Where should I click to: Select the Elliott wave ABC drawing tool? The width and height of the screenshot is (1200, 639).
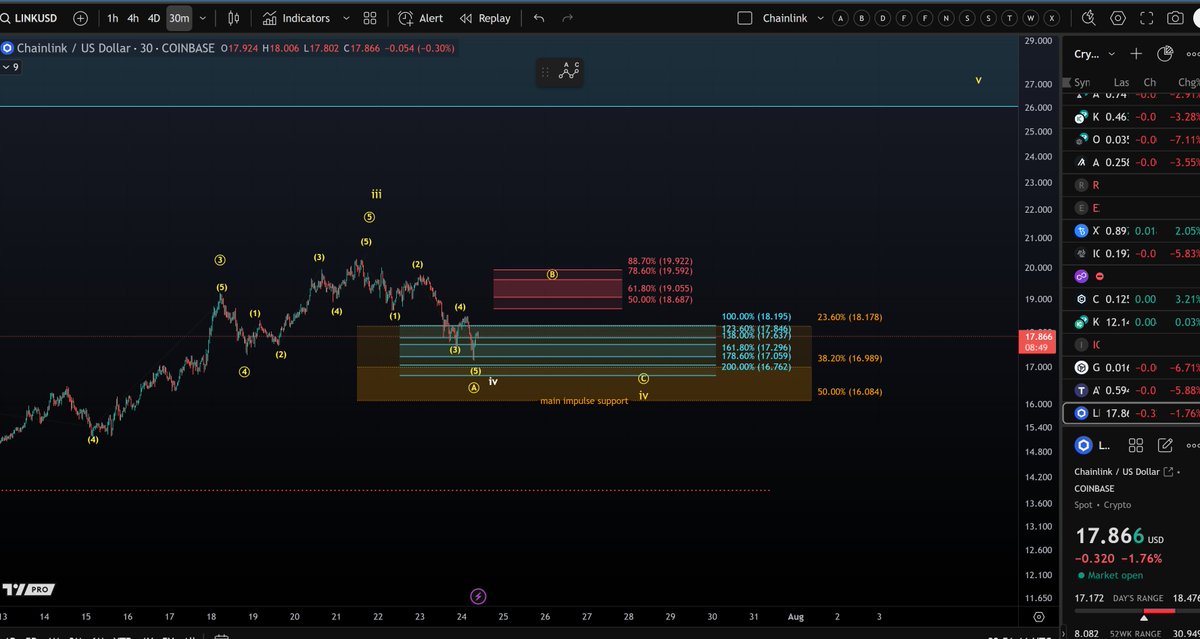tap(569, 71)
